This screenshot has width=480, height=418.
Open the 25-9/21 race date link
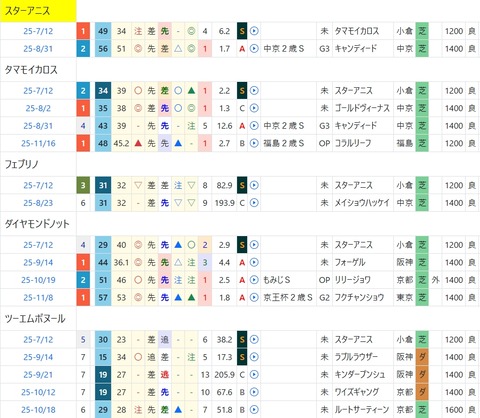point(38,375)
